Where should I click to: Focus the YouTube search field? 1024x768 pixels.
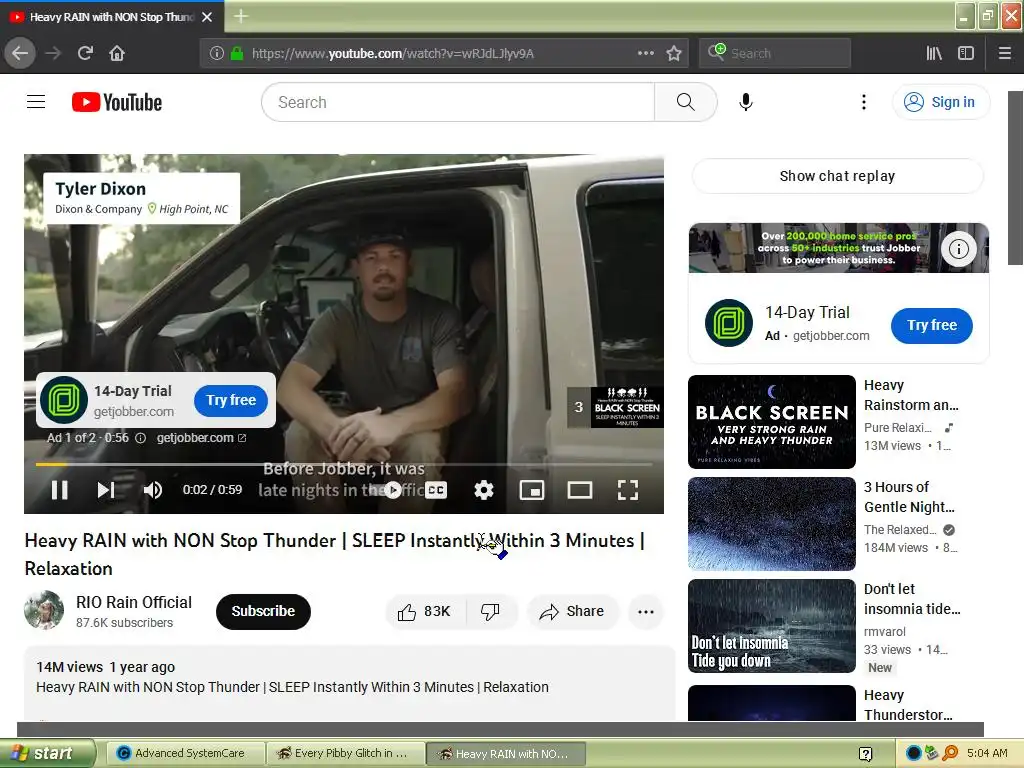[458, 102]
